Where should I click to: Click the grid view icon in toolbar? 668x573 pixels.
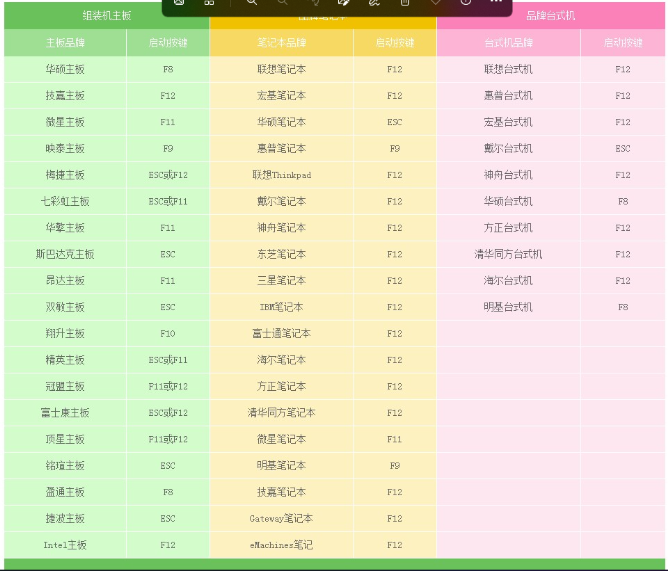click(x=209, y=3)
